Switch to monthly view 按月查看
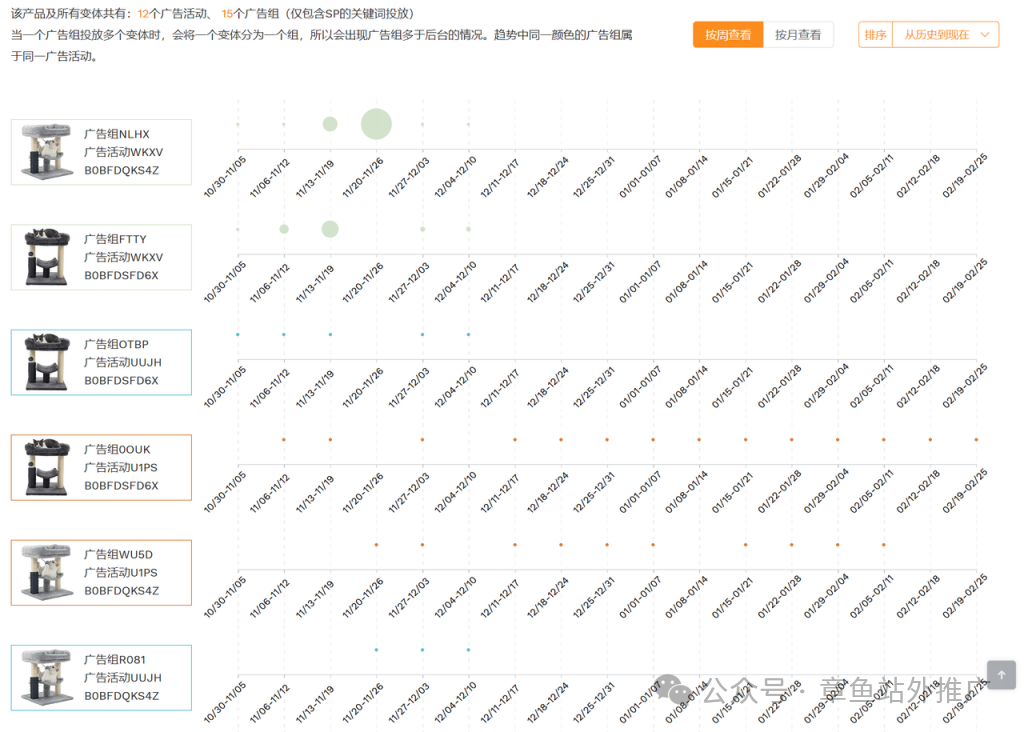Viewport: 1024px width, 732px height. point(797,35)
